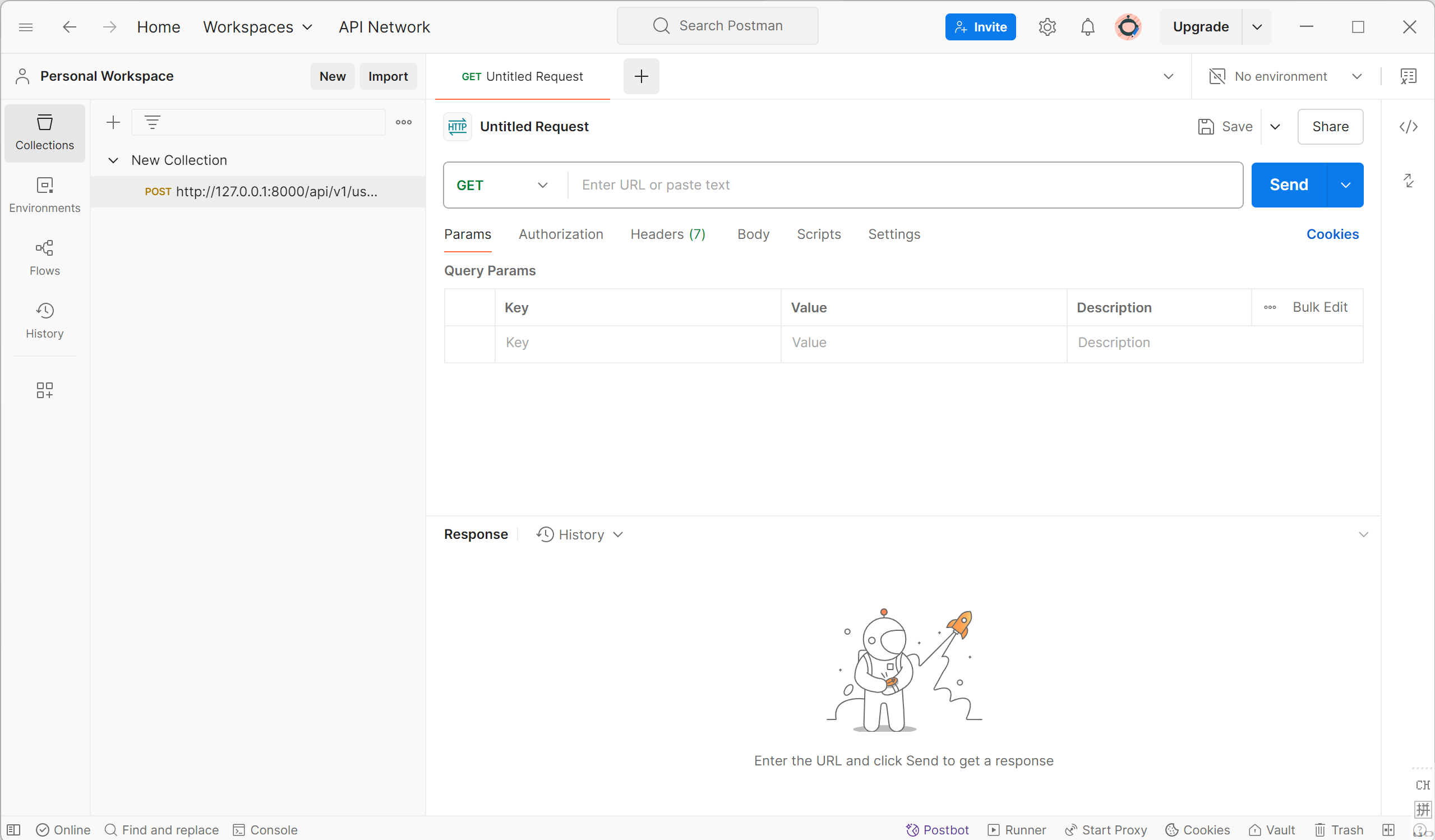Select the GET Untitled Request tab
Screen dimensions: 1435x840
(522, 76)
